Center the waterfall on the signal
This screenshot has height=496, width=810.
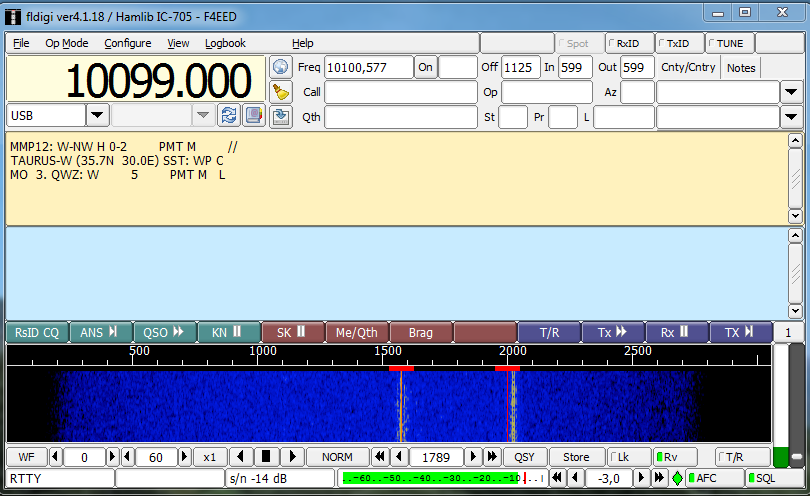266,457
